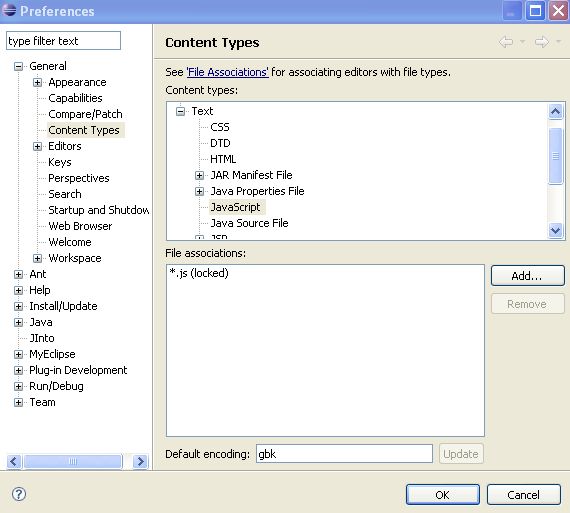Image resolution: width=570 pixels, height=513 pixels.
Task: Go back using the left arrow icon
Action: point(506,42)
